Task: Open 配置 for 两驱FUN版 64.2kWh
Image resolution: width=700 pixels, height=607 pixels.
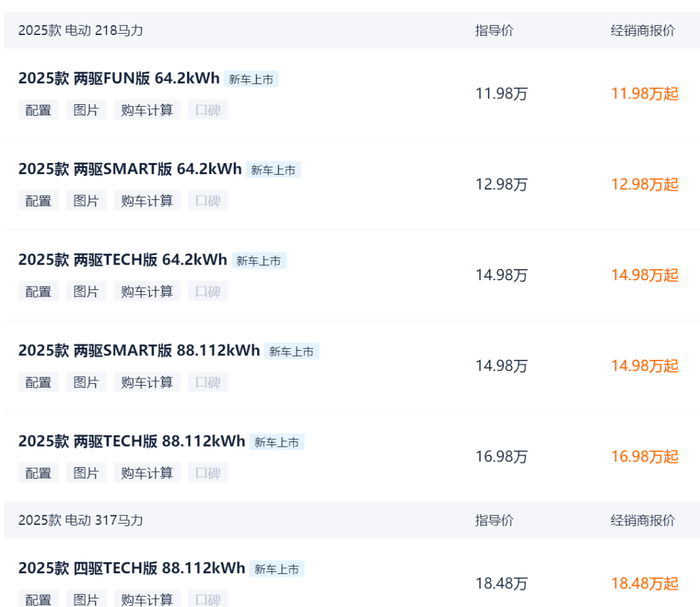Action: click(x=38, y=110)
